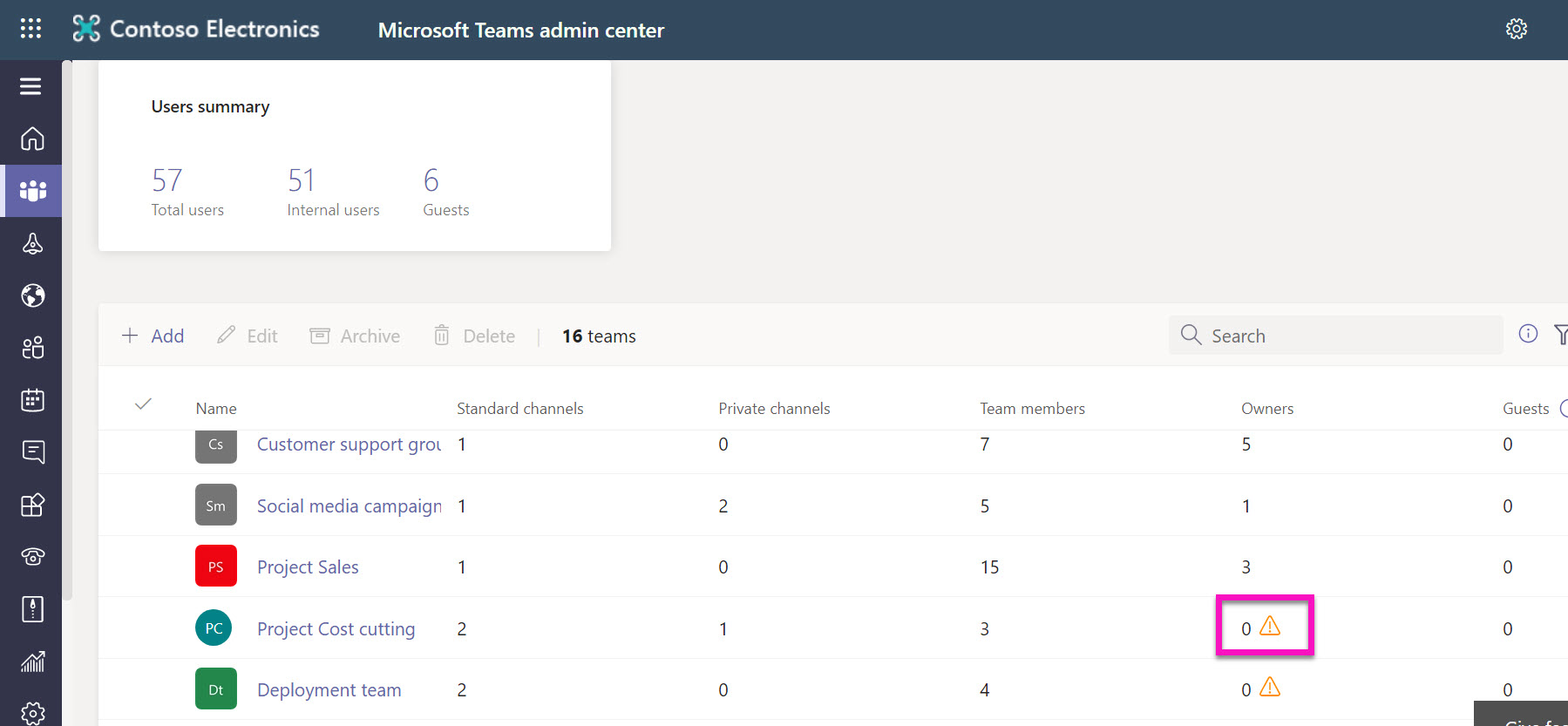1568x726 pixels.
Task: Click the Dt avatar for Deployment team
Action: coord(215,689)
